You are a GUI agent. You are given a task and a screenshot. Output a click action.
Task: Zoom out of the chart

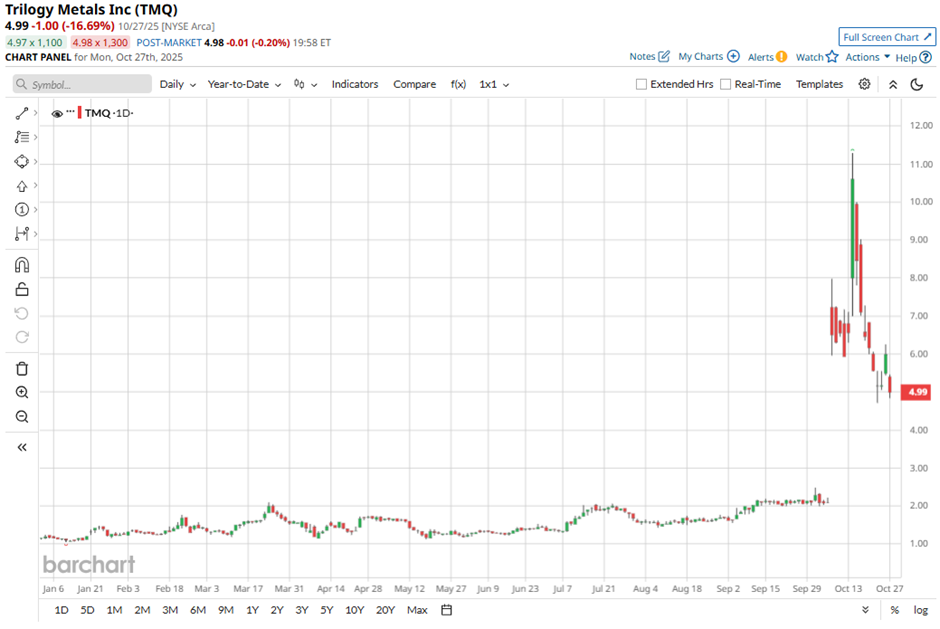(22, 417)
